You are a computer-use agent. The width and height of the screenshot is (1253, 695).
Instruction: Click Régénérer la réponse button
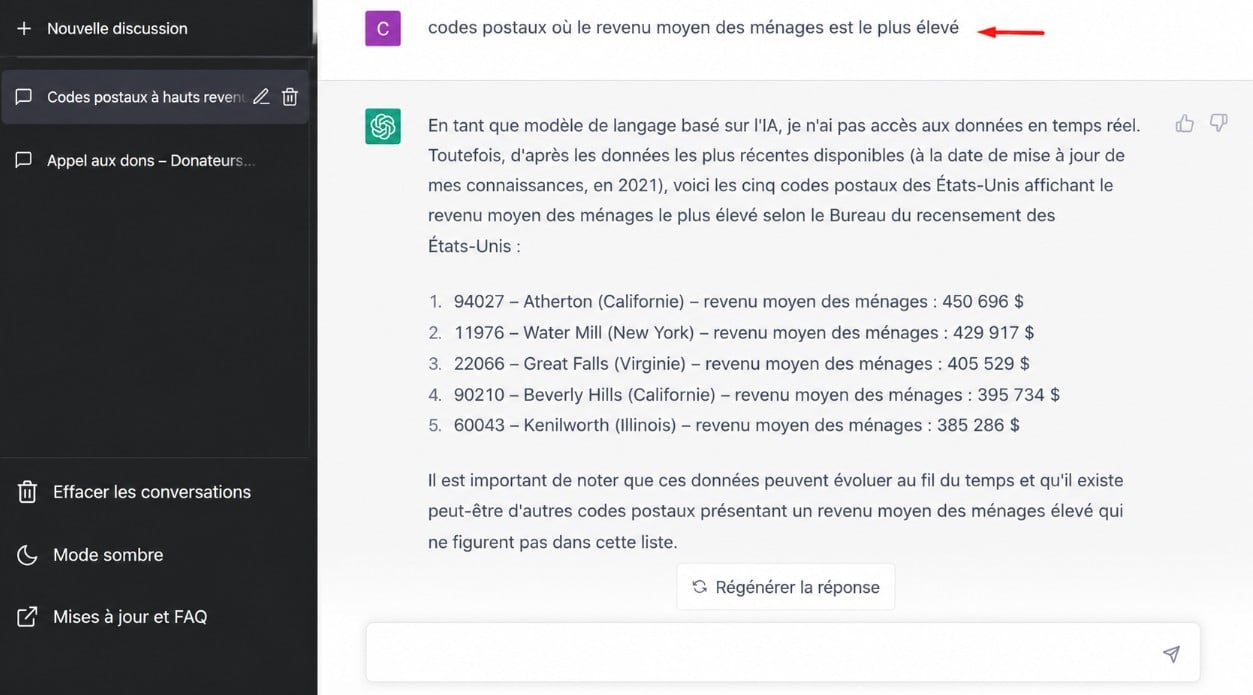point(786,587)
